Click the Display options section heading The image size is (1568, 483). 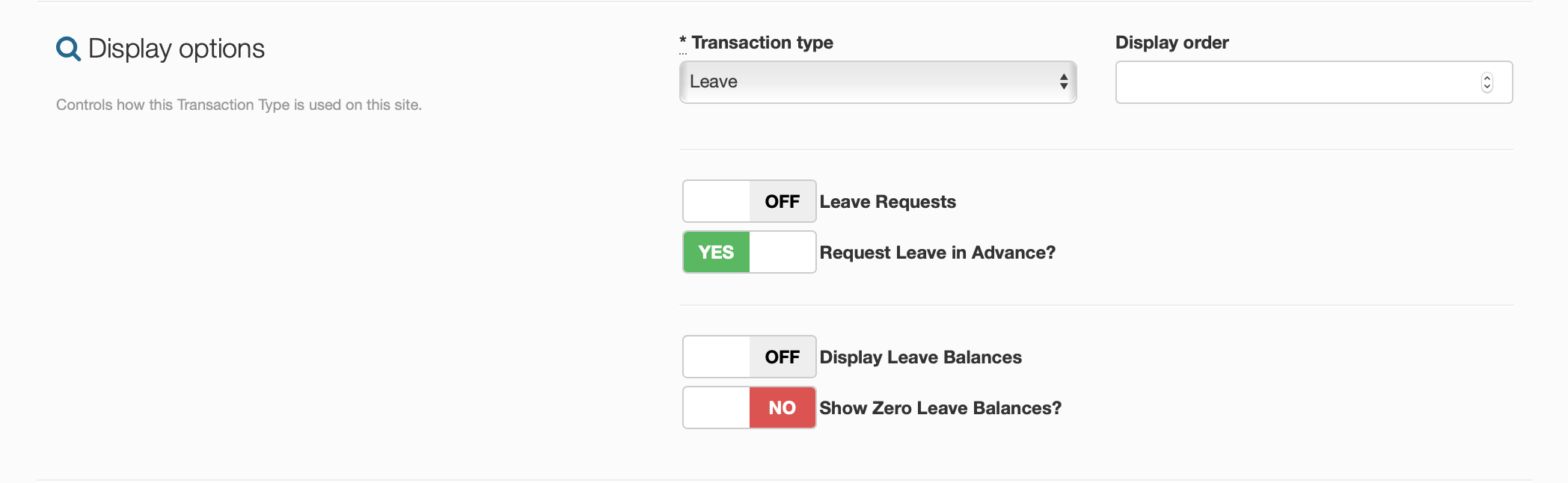coord(177,49)
